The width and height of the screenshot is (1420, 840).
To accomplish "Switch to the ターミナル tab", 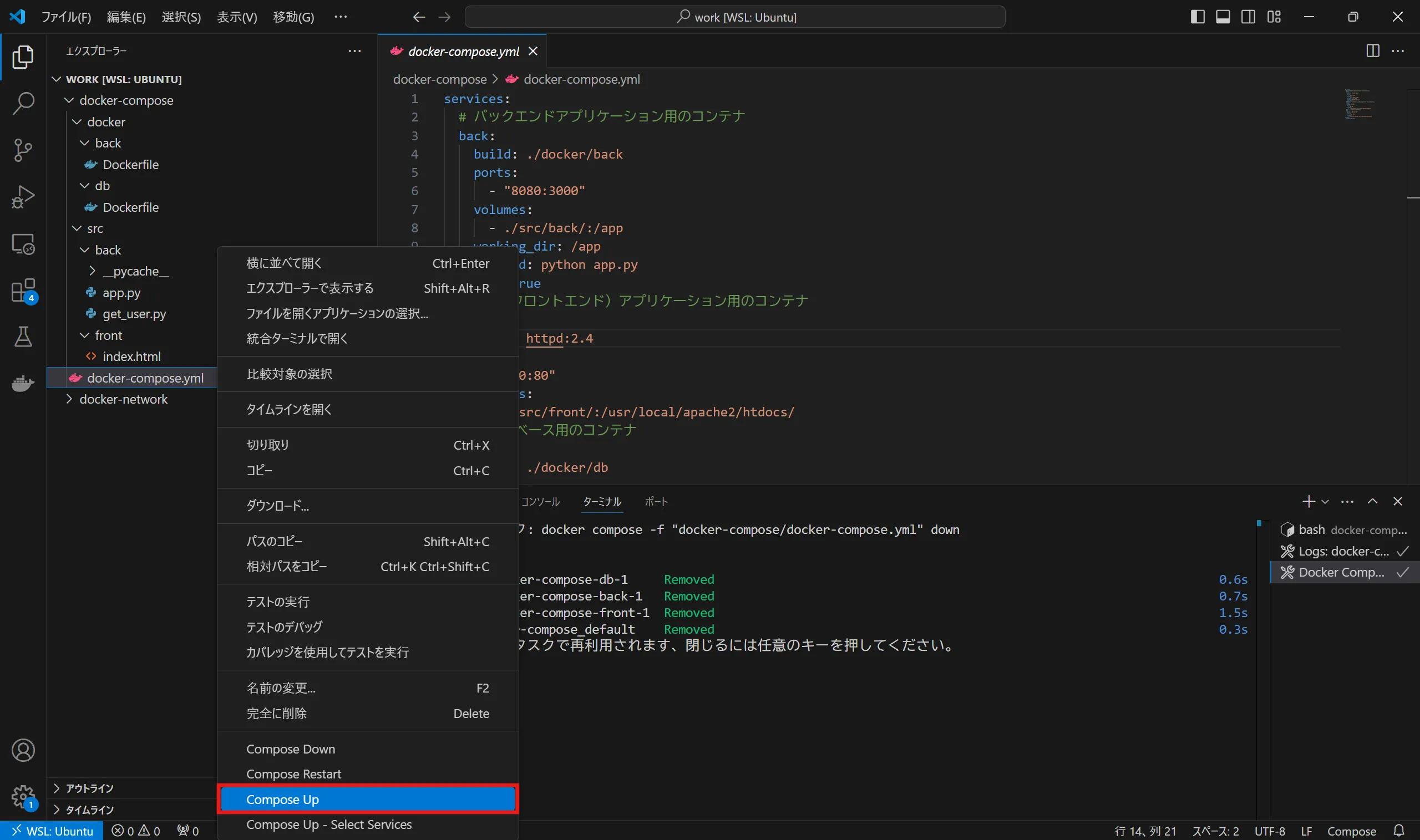I will point(602,502).
